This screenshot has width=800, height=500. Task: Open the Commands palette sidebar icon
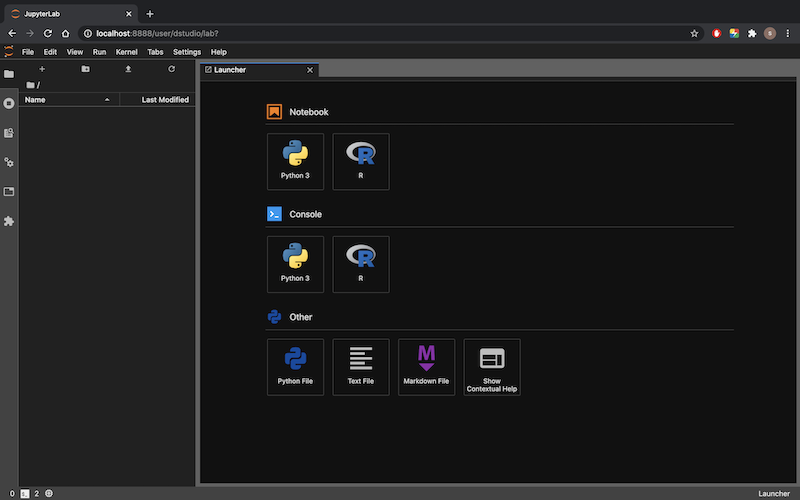[x=9, y=133]
